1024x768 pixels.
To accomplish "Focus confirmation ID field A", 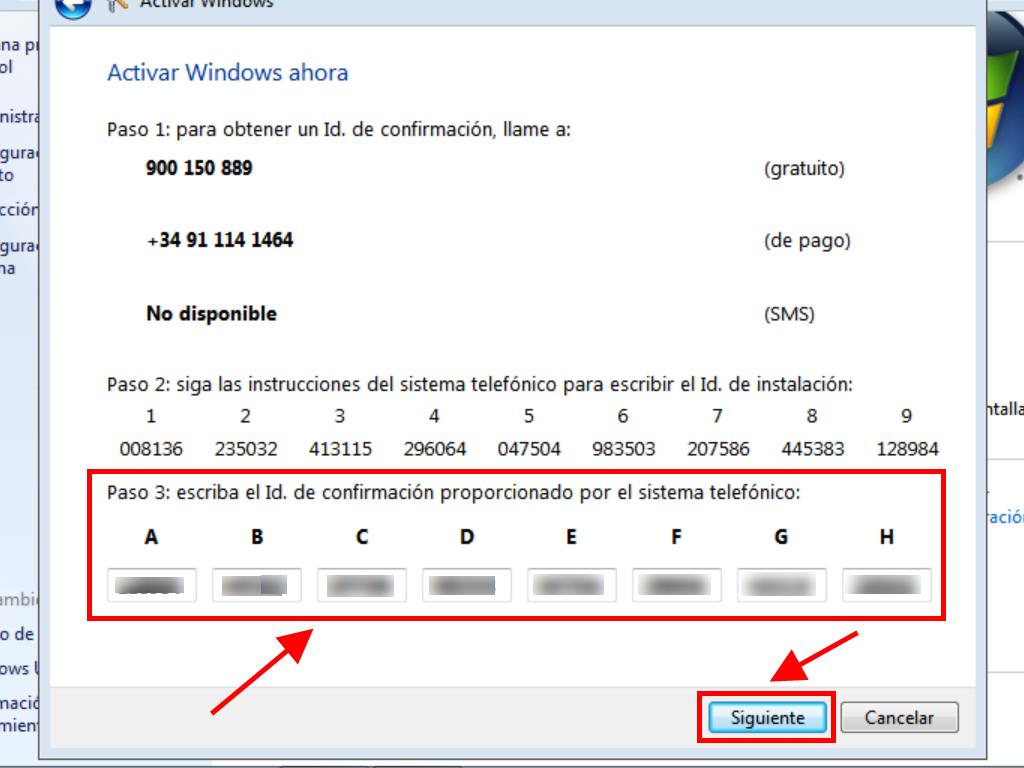I will [151, 585].
